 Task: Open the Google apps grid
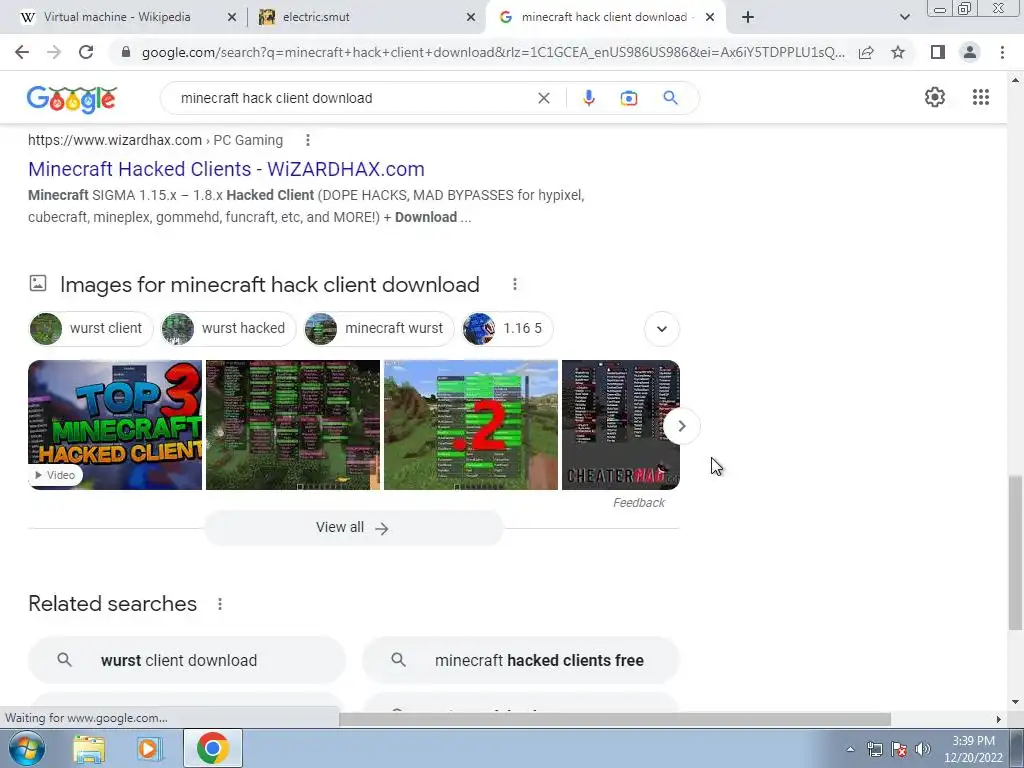980,97
